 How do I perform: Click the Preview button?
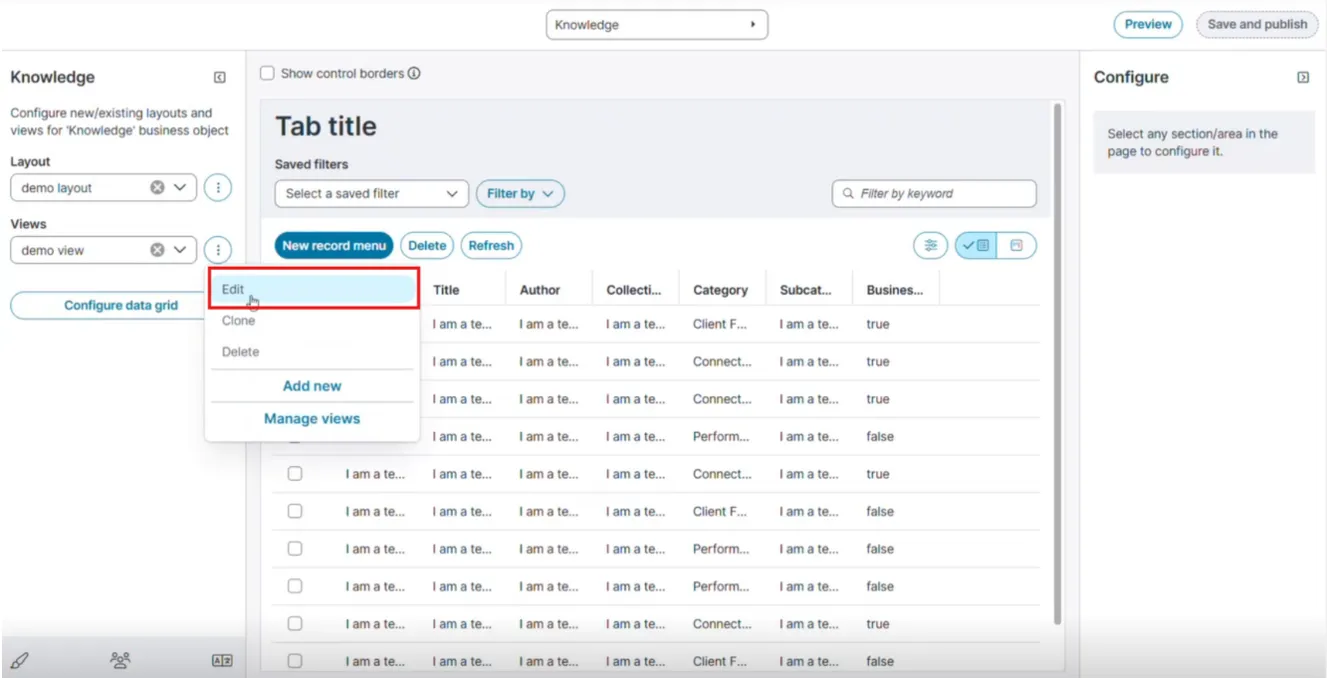[1148, 25]
